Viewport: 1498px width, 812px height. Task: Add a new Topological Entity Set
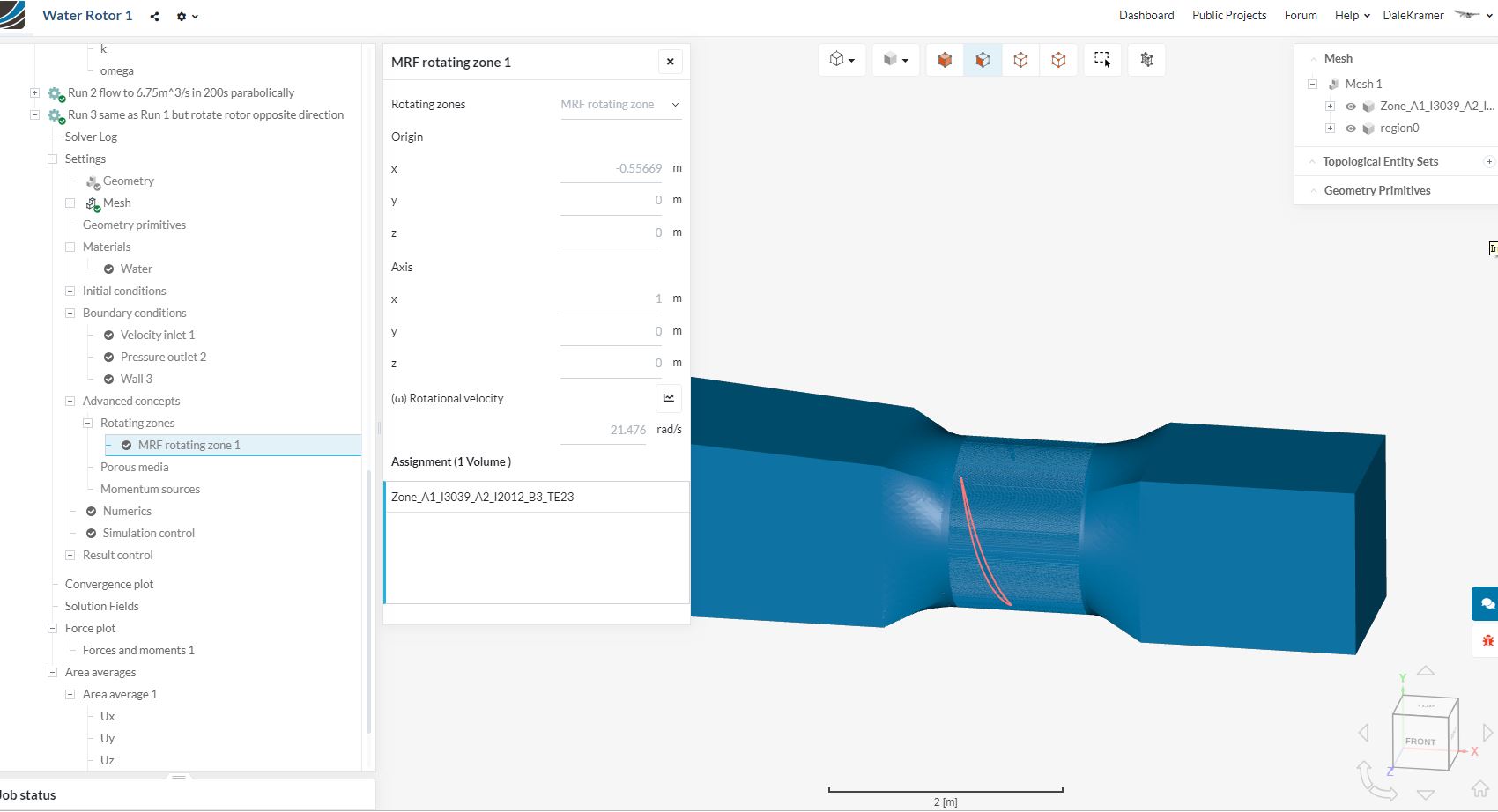coord(1488,162)
